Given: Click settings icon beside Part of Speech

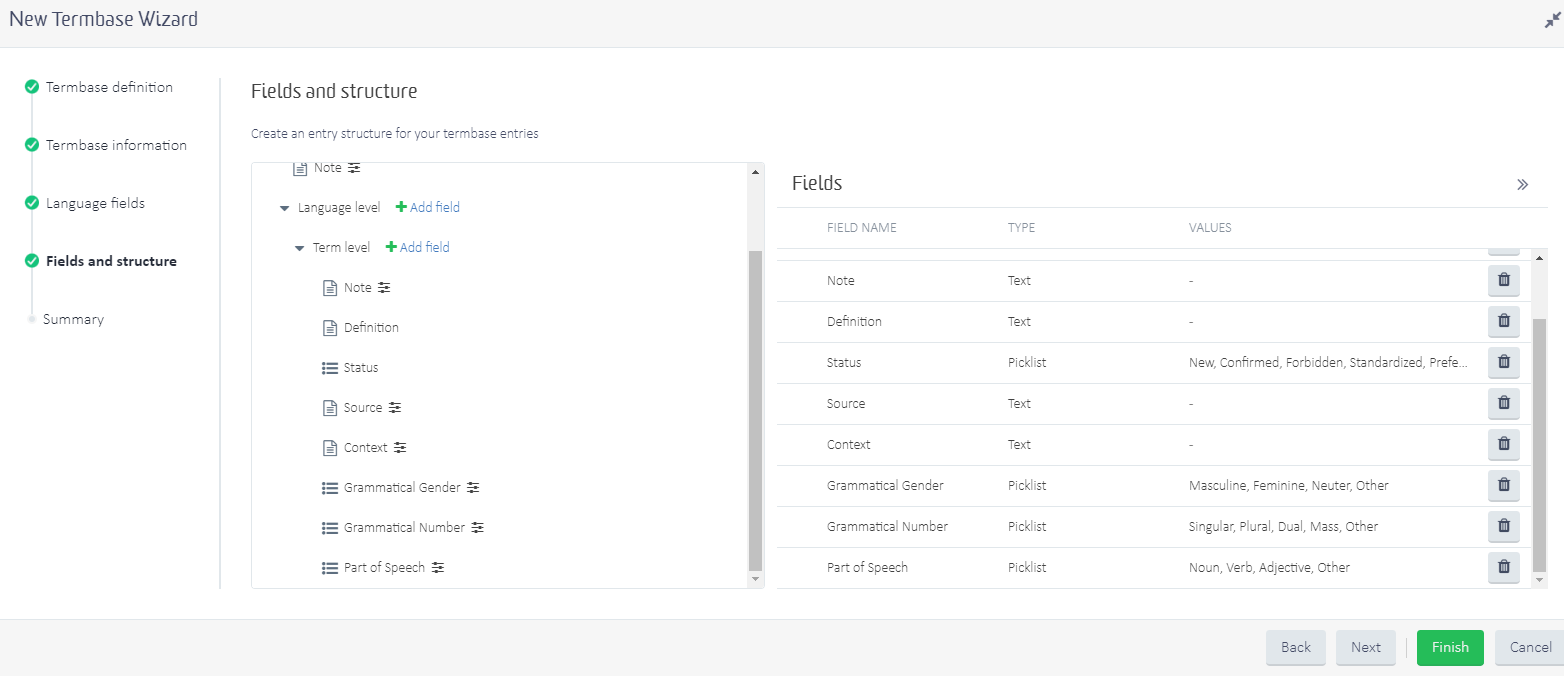Looking at the screenshot, I should click(438, 568).
